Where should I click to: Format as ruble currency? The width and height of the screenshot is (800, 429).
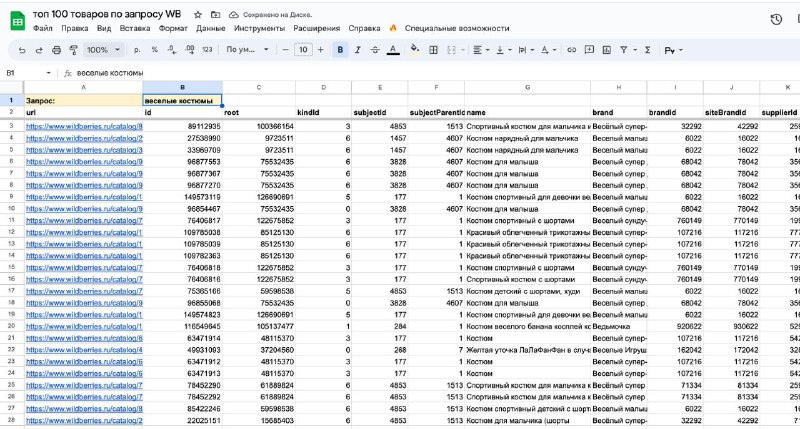click(137, 50)
